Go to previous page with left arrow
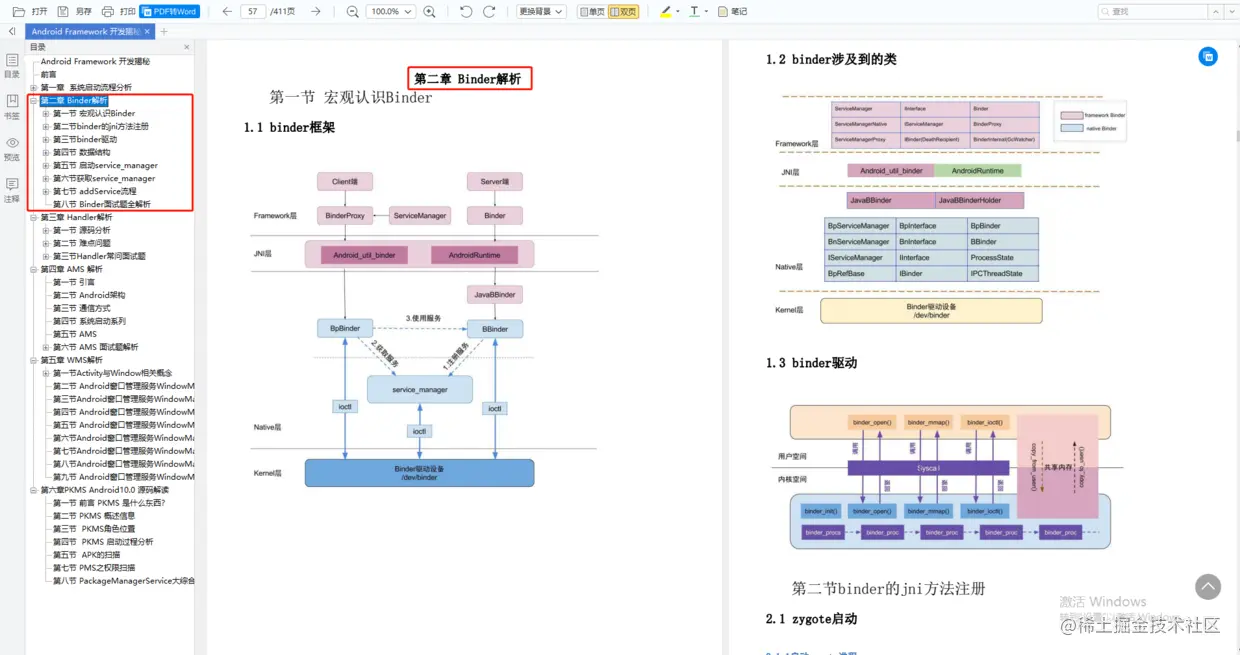 (227, 11)
